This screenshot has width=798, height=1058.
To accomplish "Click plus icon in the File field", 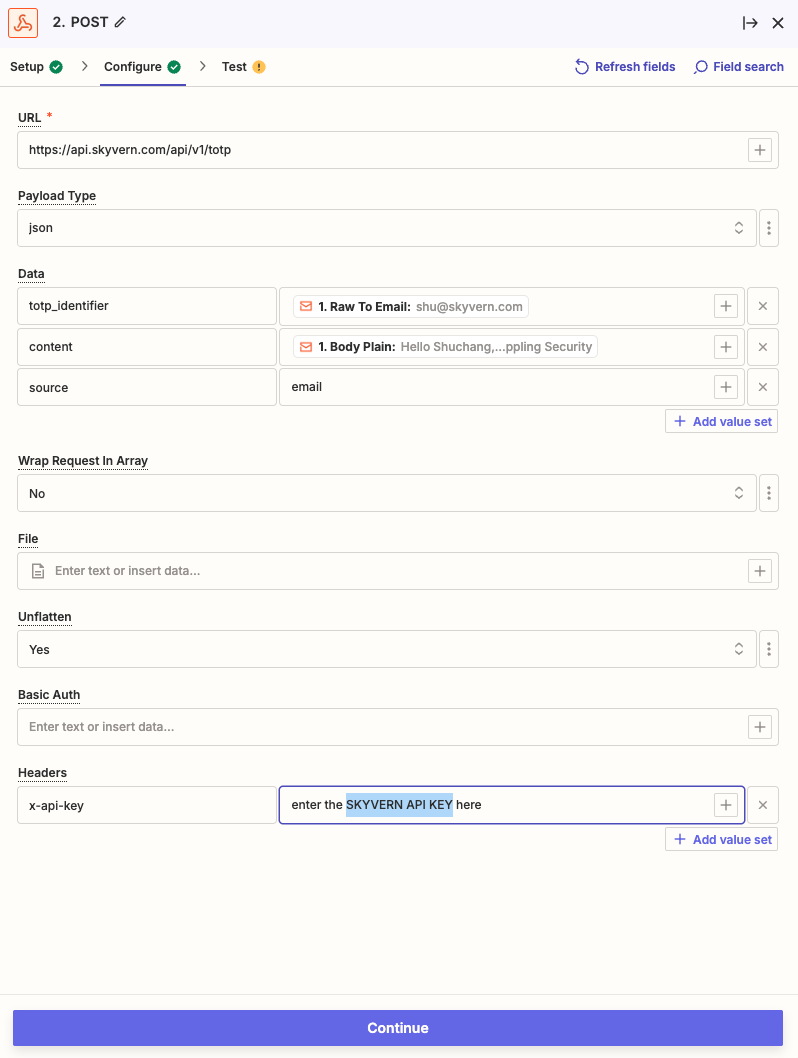I will click(x=760, y=571).
